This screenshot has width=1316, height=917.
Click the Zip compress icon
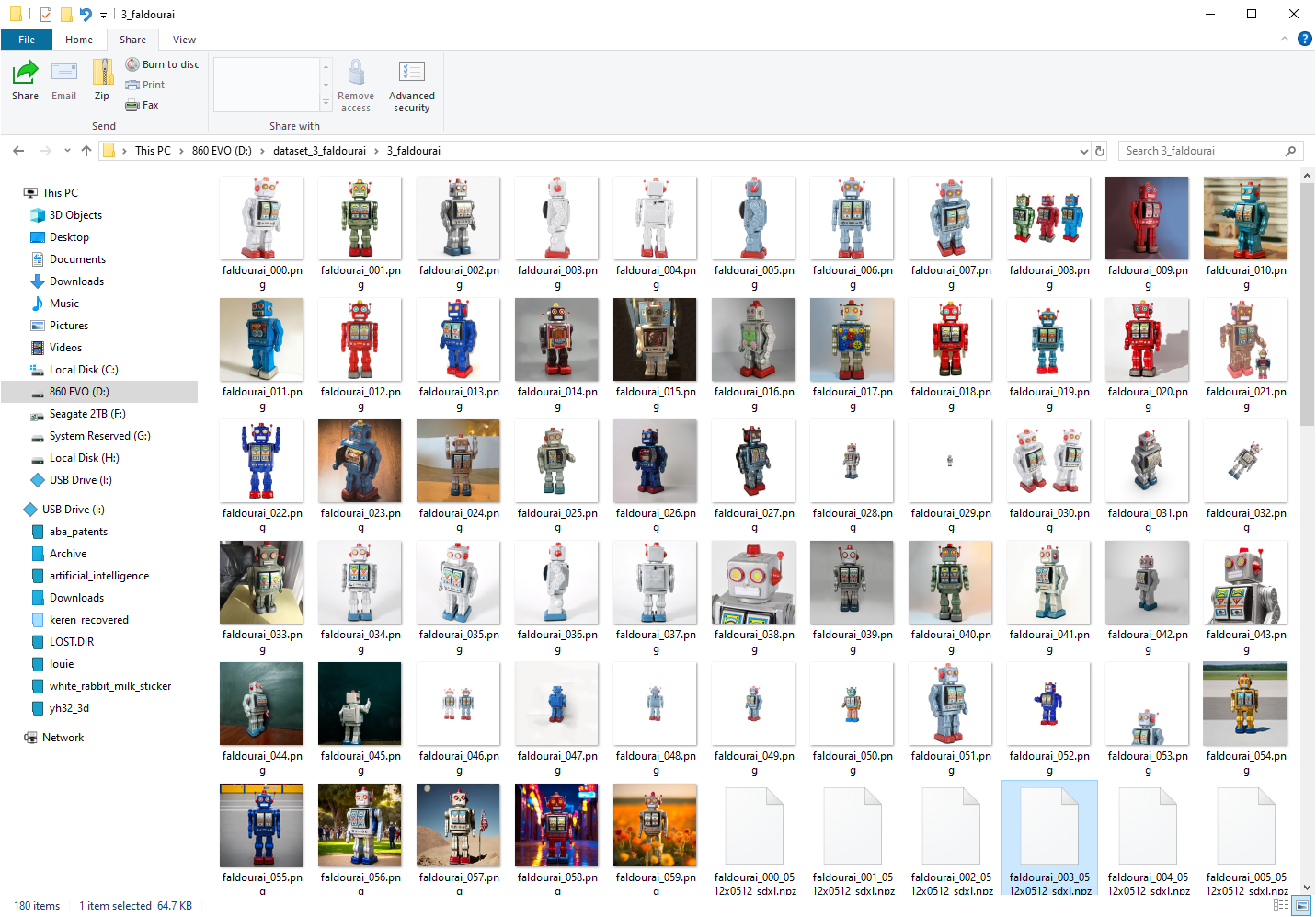point(102,79)
